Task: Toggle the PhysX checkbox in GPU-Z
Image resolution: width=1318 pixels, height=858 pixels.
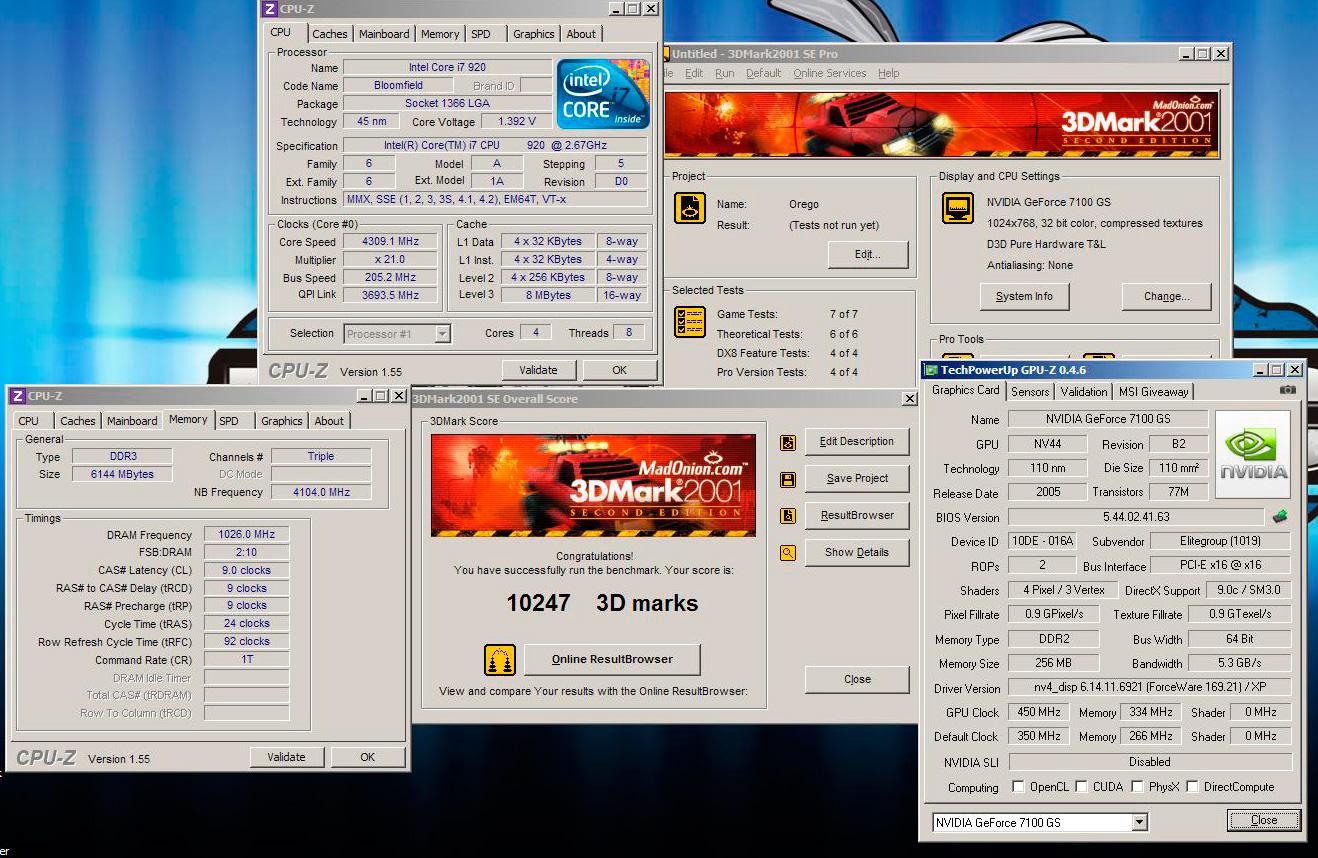Action: 1138,787
